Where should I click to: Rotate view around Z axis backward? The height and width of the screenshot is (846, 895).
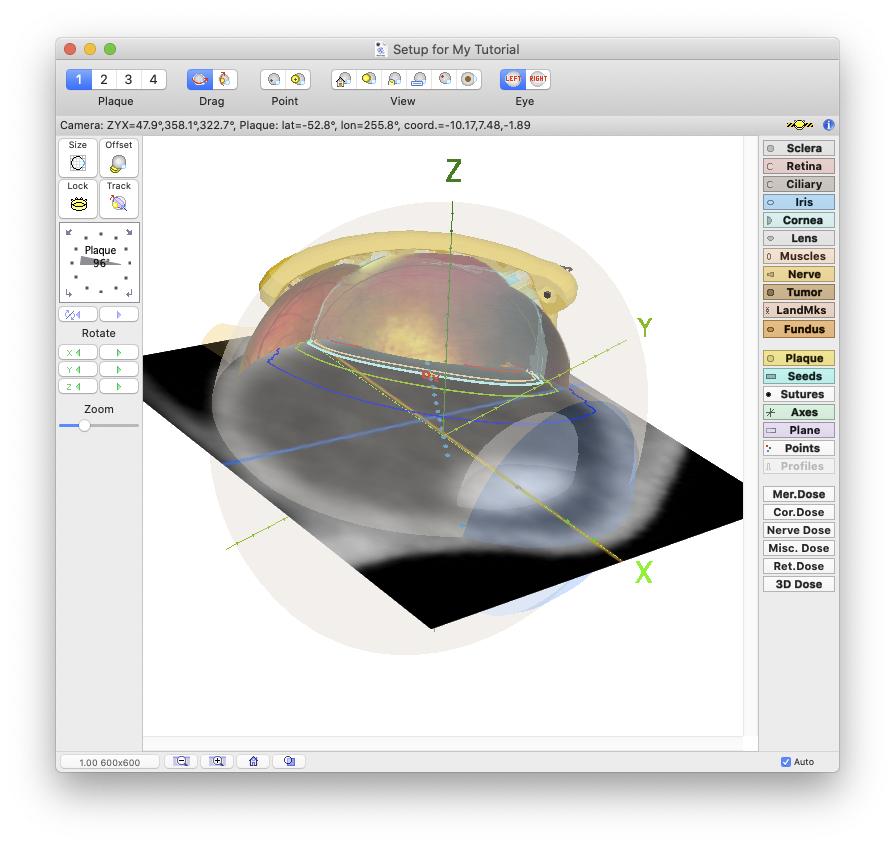[78, 386]
